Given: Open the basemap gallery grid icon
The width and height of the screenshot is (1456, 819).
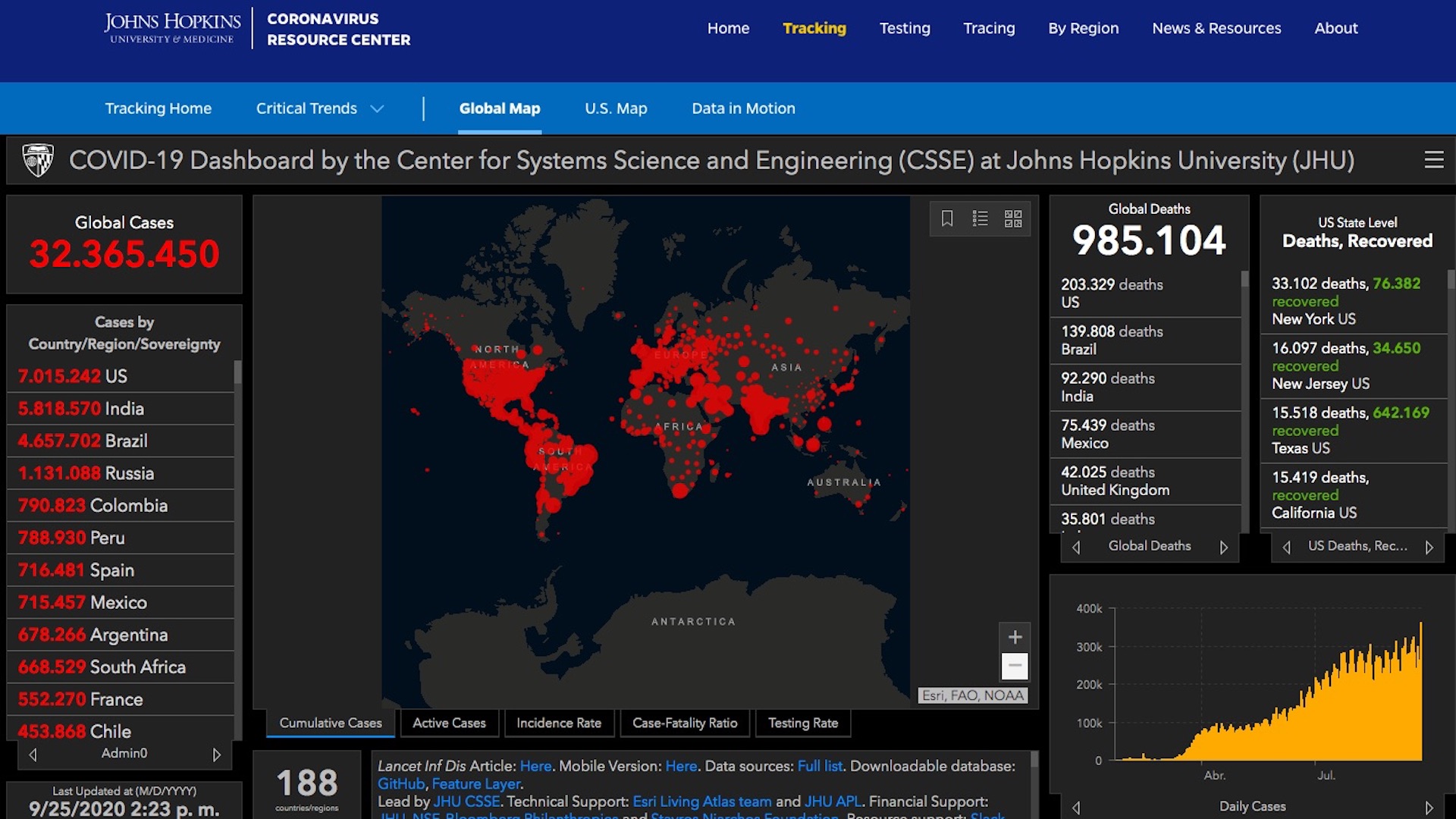Looking at the screenshot, I should coord(1013,219).
